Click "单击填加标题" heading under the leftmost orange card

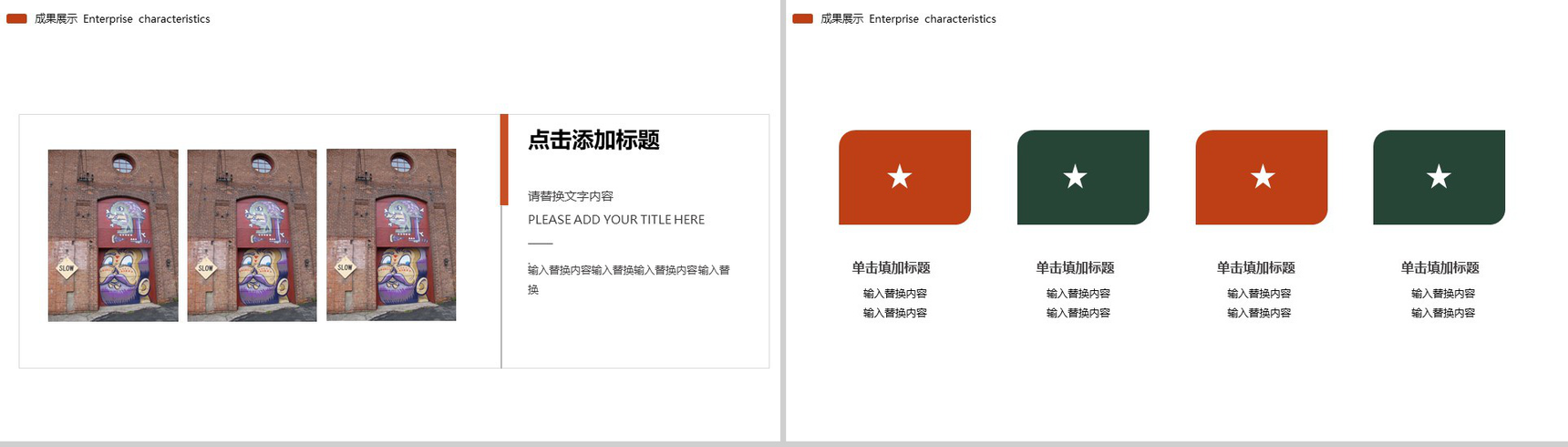pyautogui.click(x=891, y=268)
